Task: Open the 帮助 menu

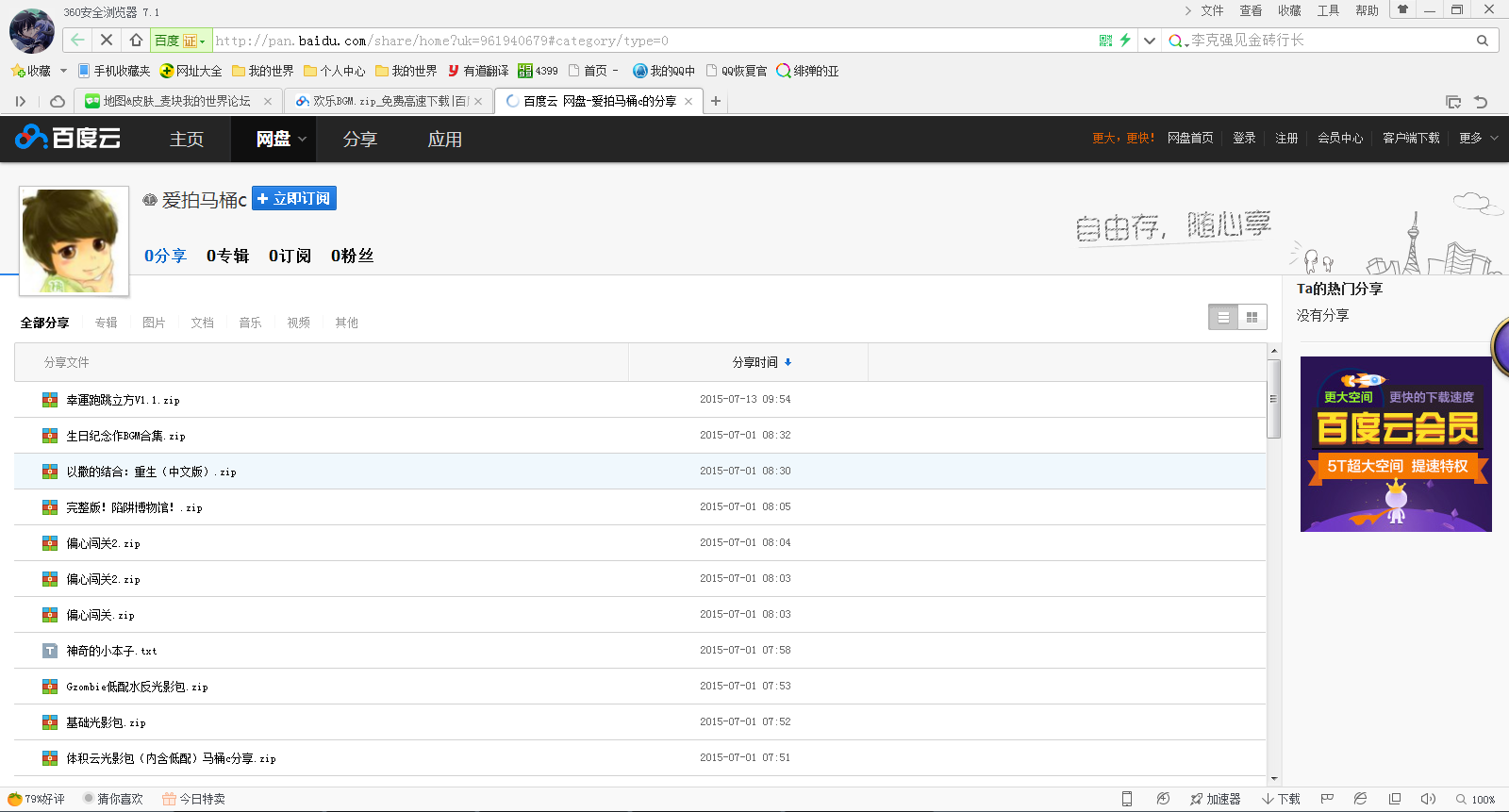Action: point(1367,10)
